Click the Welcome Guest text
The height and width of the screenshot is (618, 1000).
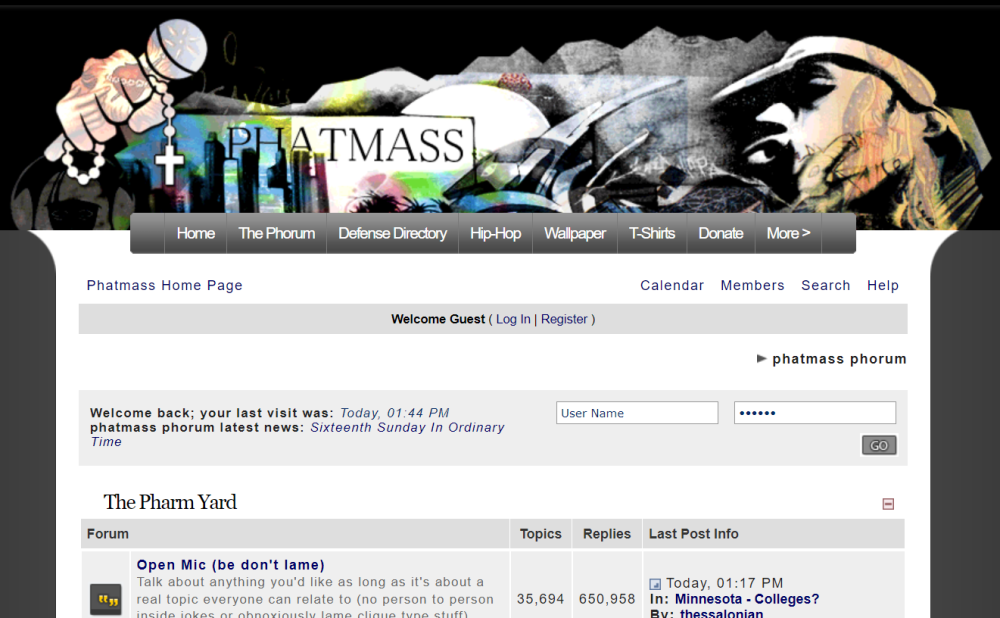pos(438,319)
